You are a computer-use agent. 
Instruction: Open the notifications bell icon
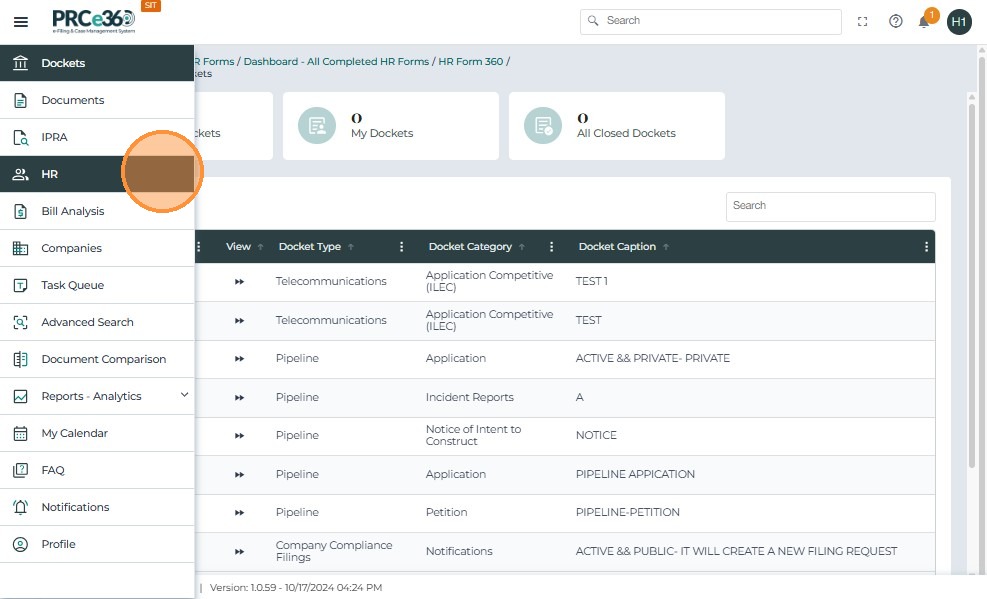(925, 21)
